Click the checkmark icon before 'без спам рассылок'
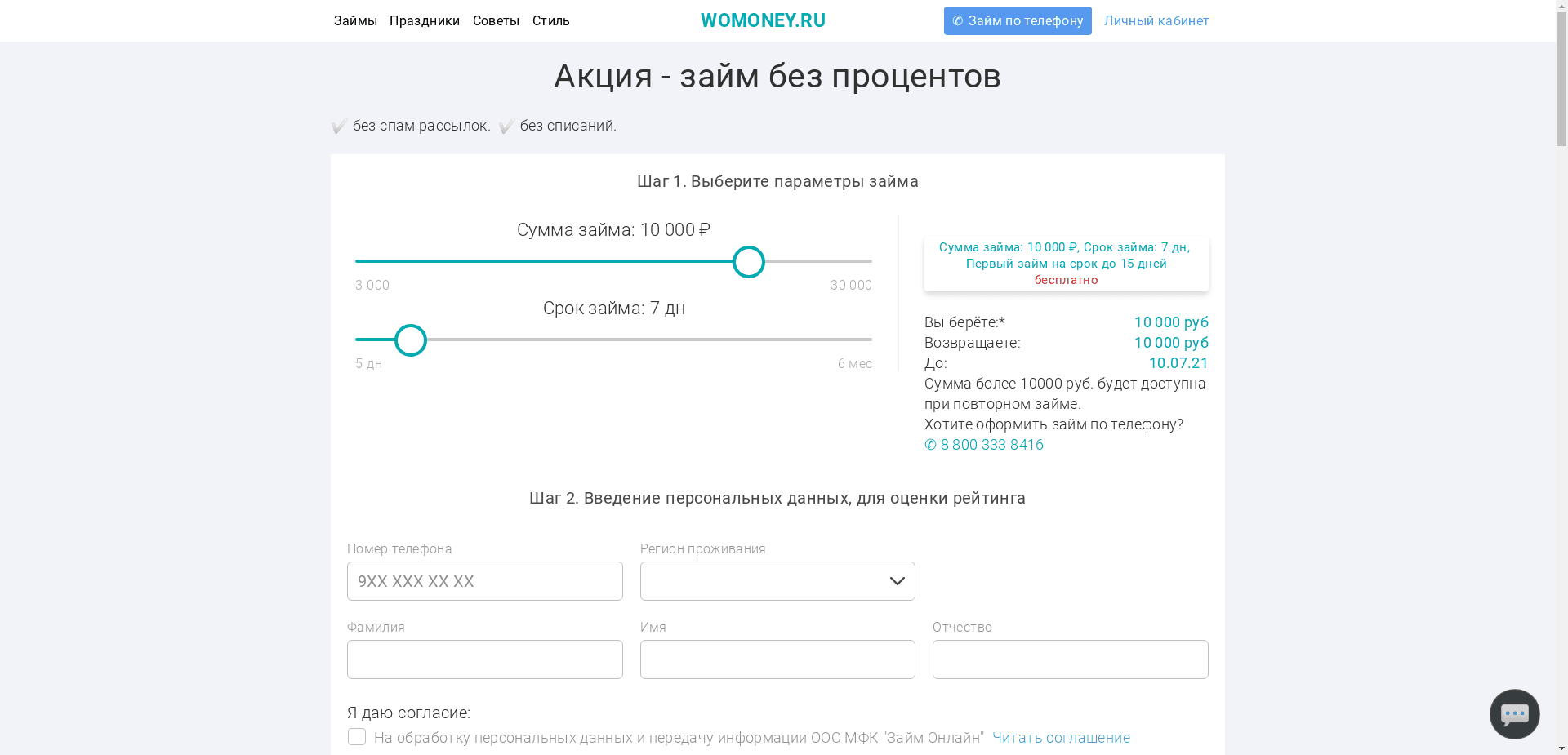Image resolution: width=1568 pixels, height=755 pixels. coord(339,126)
